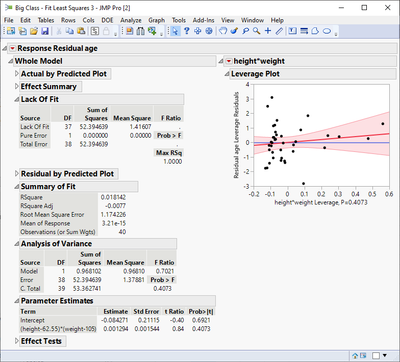Open the Add-Ins menu
Image resolution: width=400 pixels, height=362 pixels.
(204, 20)
